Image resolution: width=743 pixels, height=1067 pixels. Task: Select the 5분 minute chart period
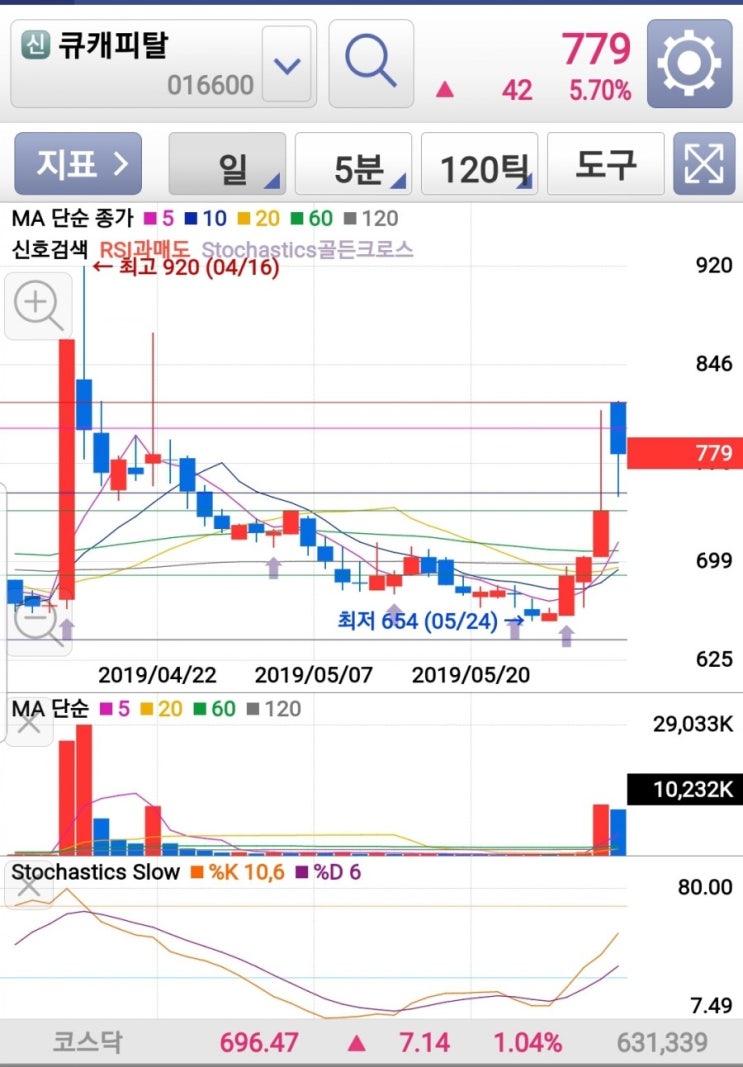click(x=353, y=164)
